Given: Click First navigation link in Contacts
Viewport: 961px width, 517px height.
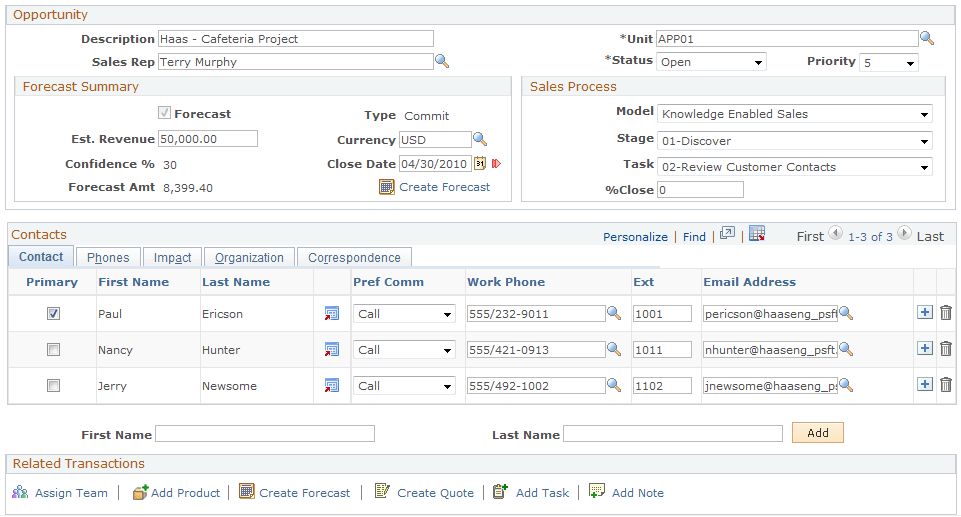Looking at the screenshot, I should pyautogui.click(x=810, y=236).
